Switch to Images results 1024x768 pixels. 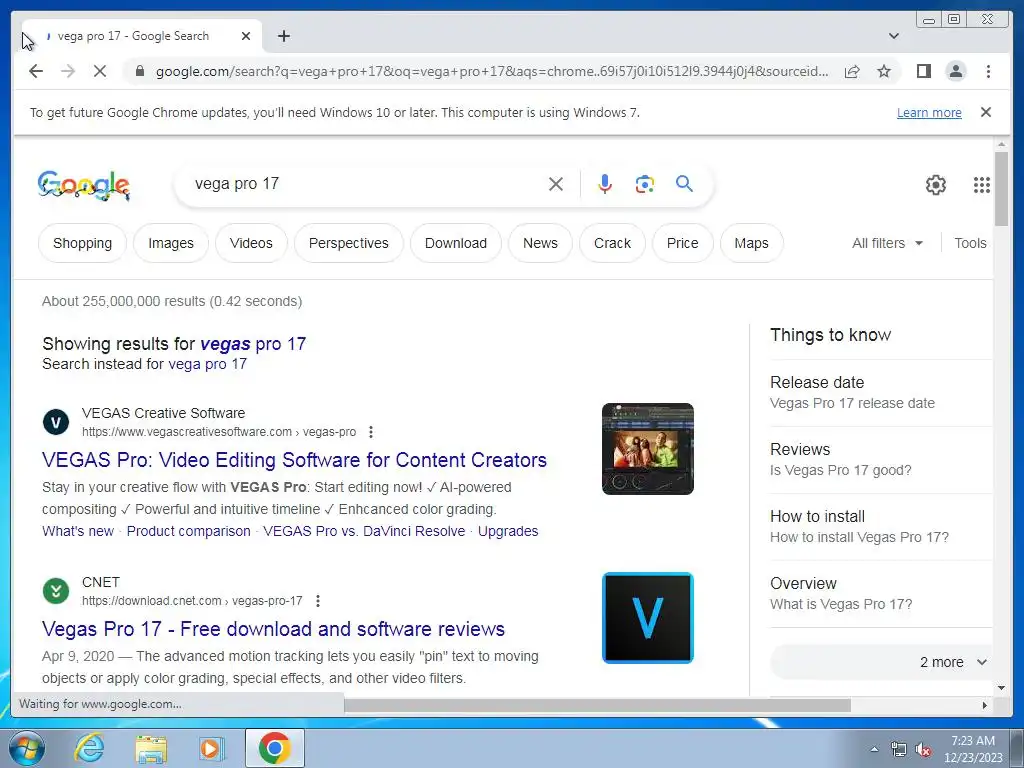tap(171, 243)
